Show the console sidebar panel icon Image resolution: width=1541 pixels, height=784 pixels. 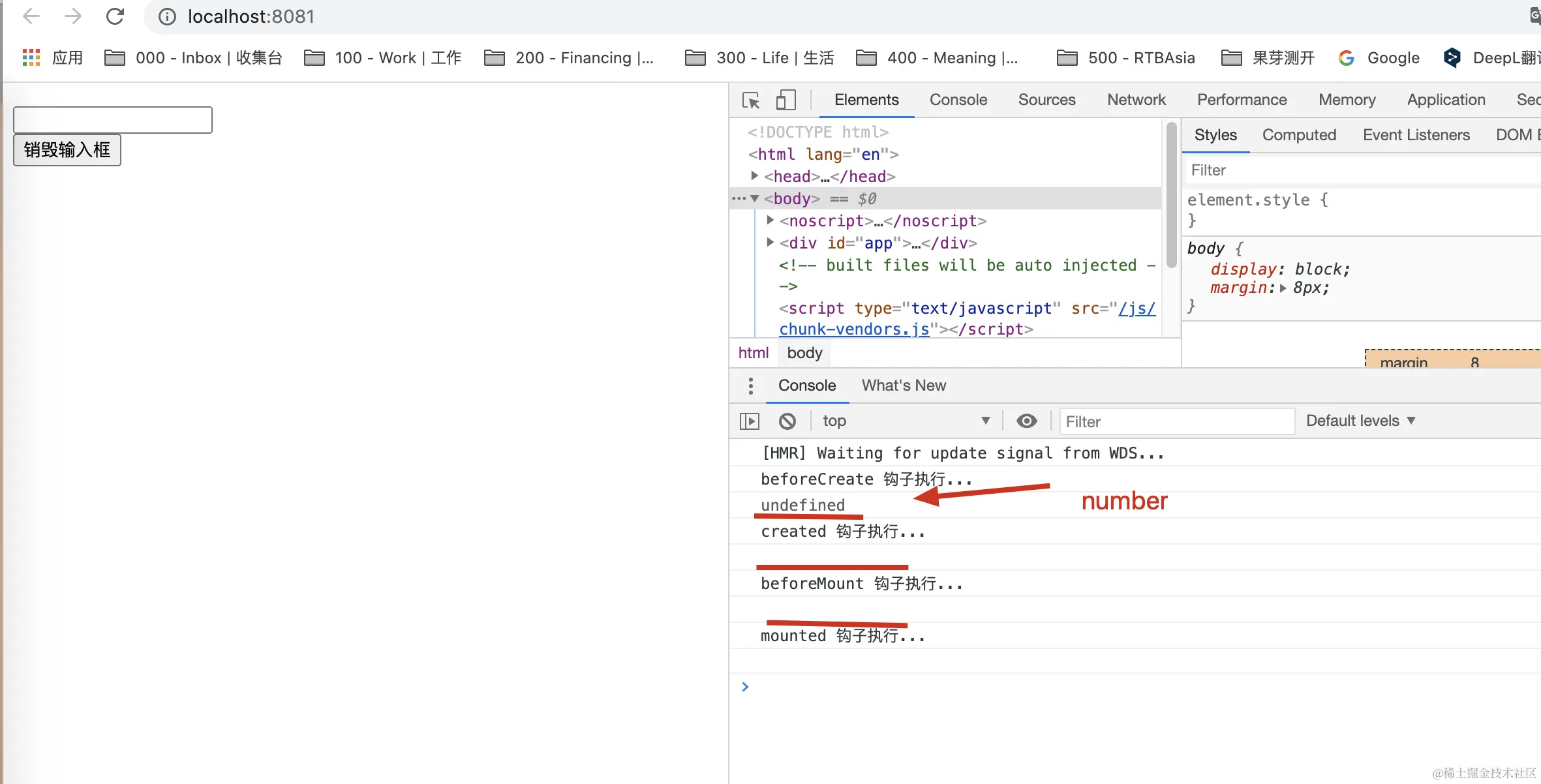coord(750,421)
